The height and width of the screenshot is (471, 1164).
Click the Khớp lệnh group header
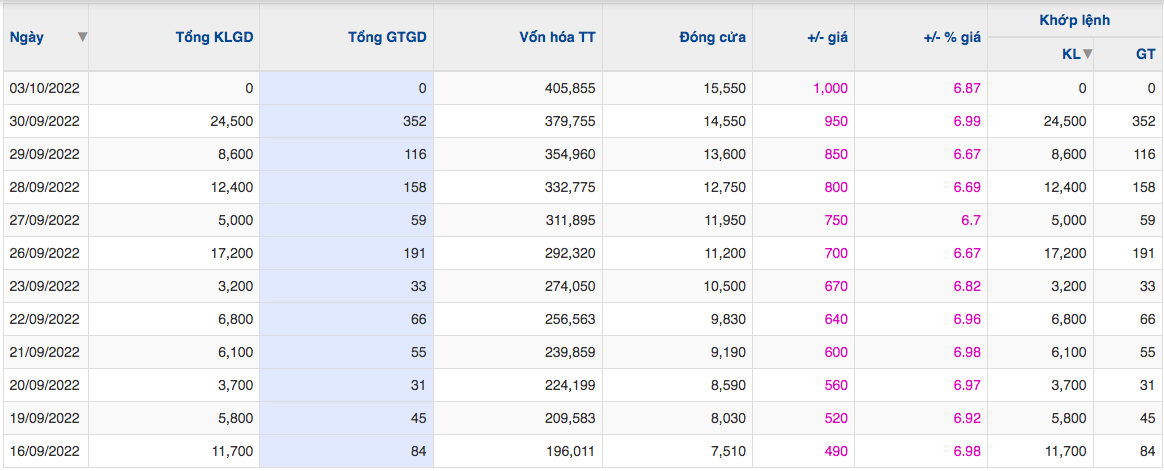coord(1075,21)
